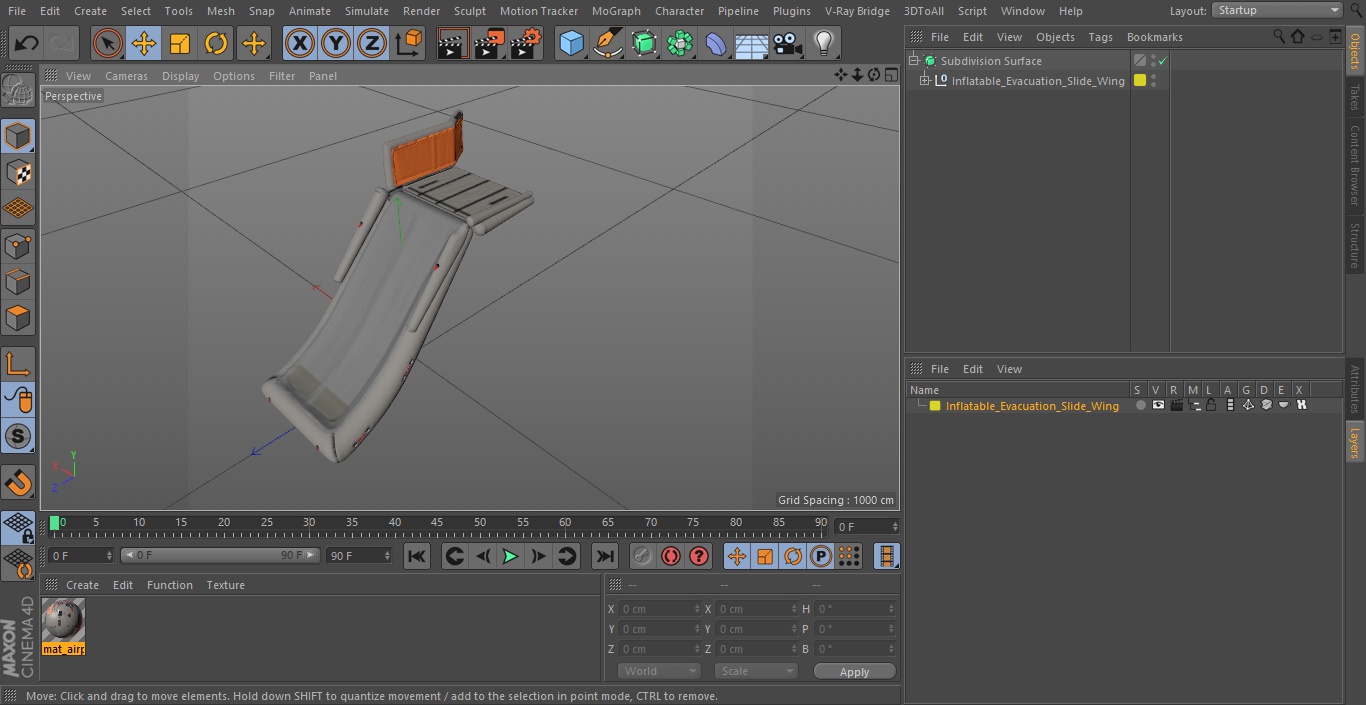Toggle Subdivision Surface enable checkmark
The image size is (1366, 705).
(x=1163, y=61)
